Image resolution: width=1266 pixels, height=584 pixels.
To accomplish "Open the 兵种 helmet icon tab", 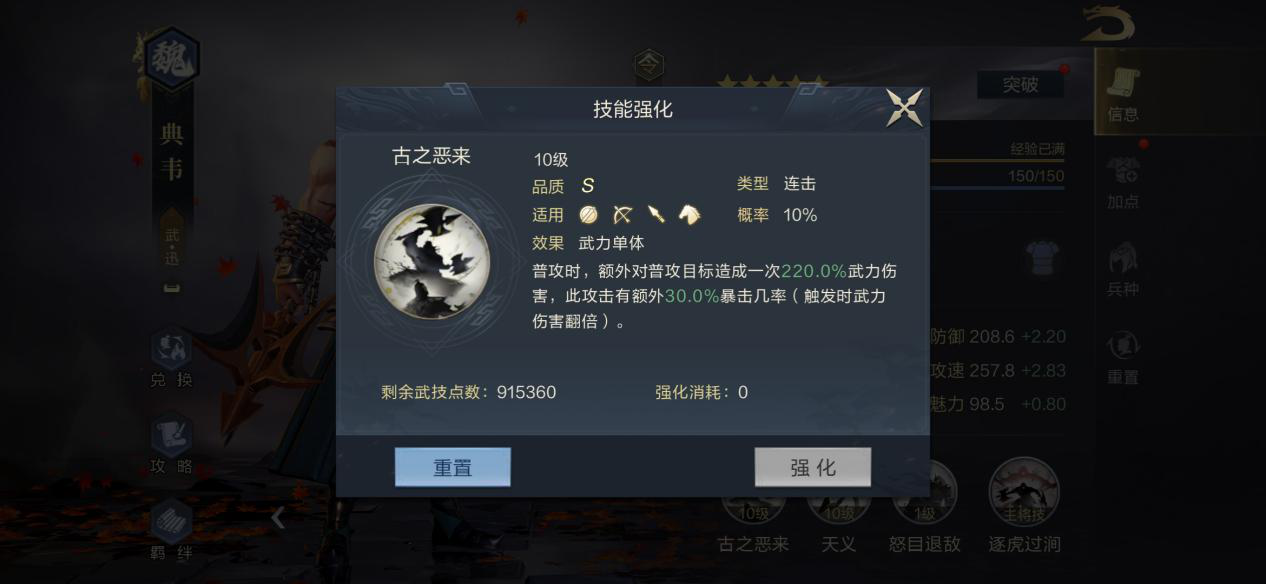I will click(1123, 269).
